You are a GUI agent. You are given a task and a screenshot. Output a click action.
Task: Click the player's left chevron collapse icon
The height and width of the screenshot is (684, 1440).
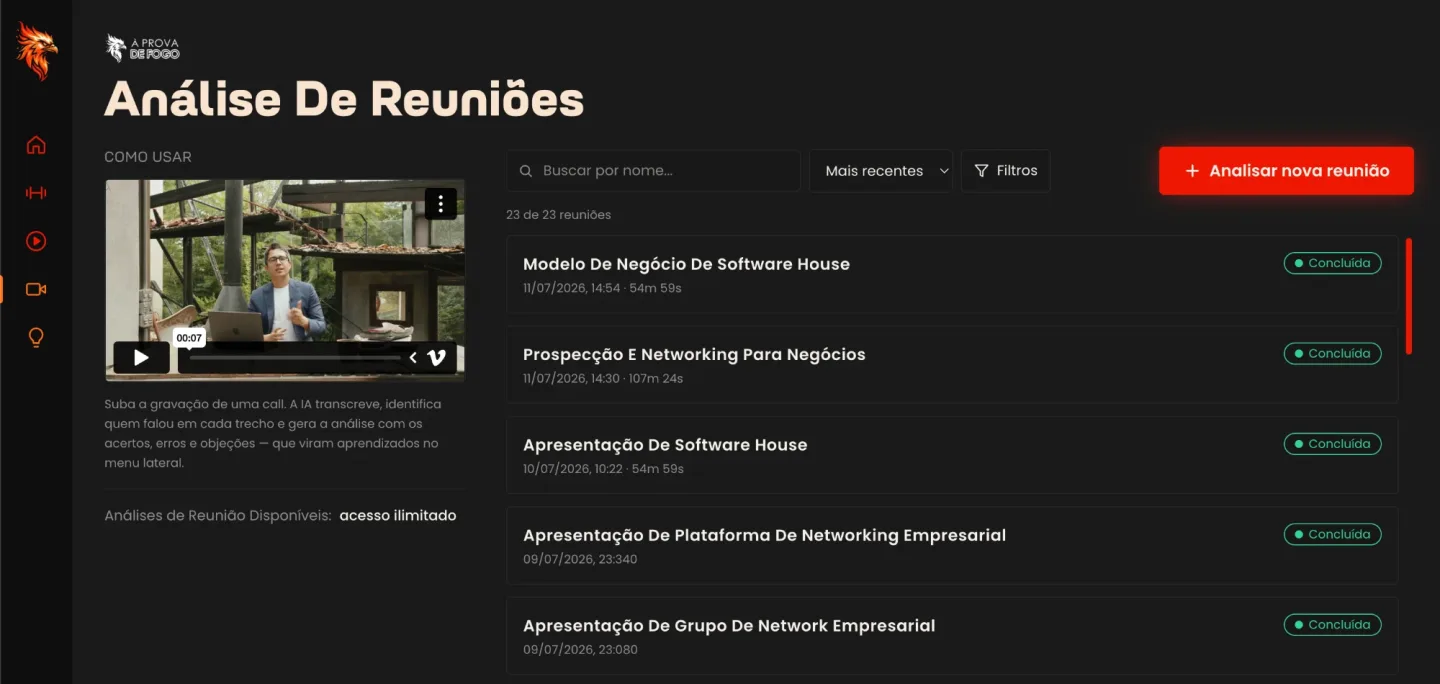413,358
